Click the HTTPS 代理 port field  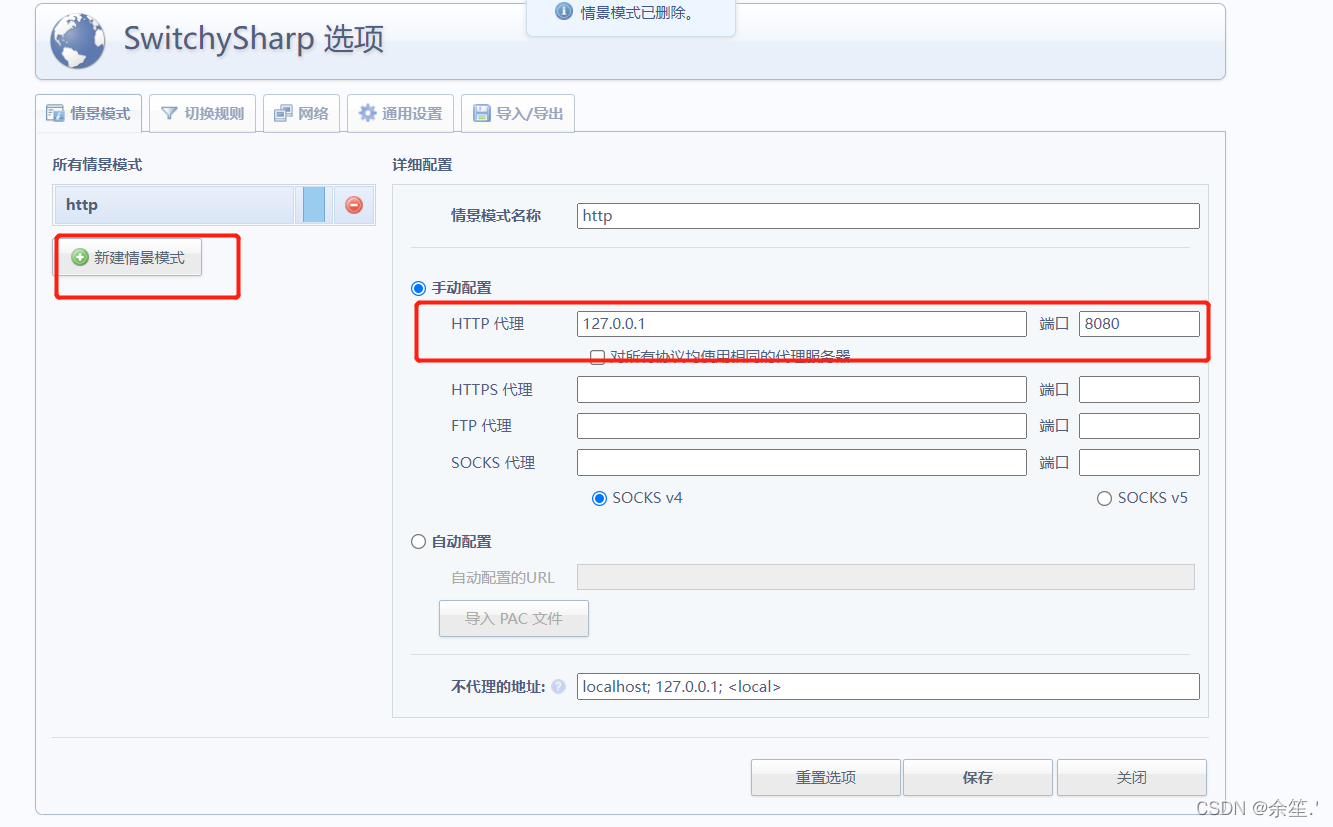tap(1139, 390)
